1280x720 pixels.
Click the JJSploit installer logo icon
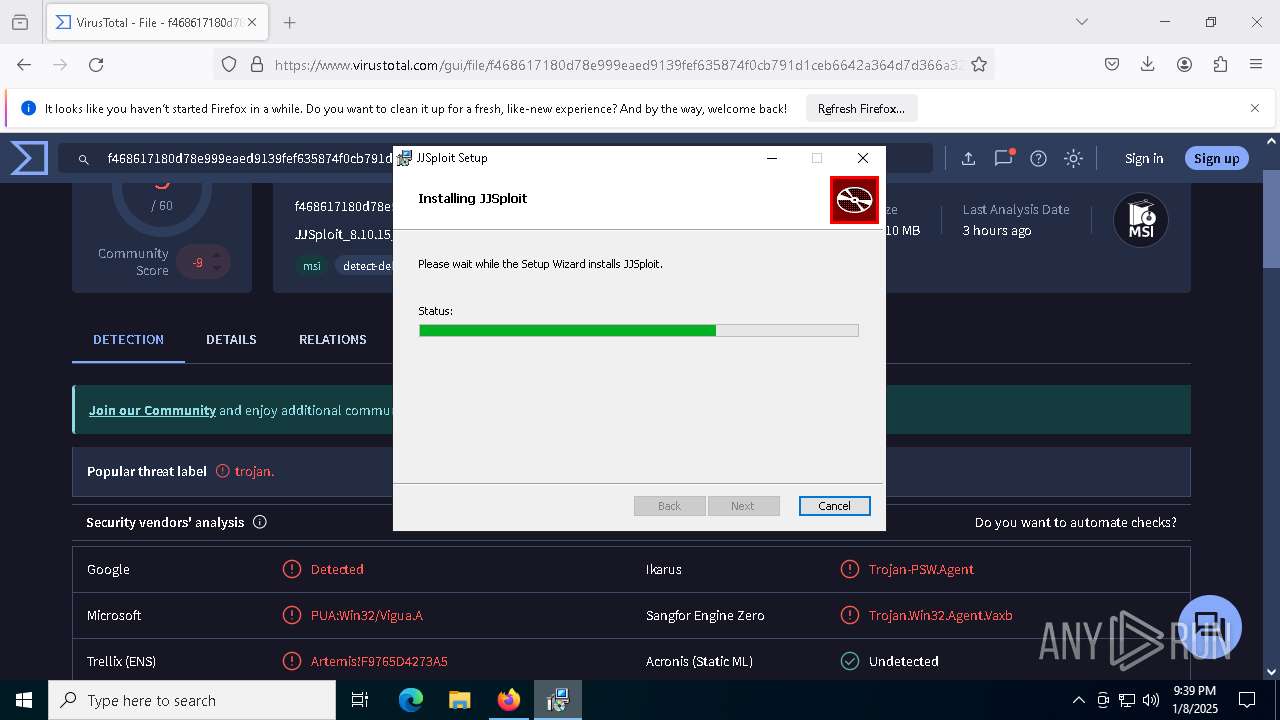854,200
